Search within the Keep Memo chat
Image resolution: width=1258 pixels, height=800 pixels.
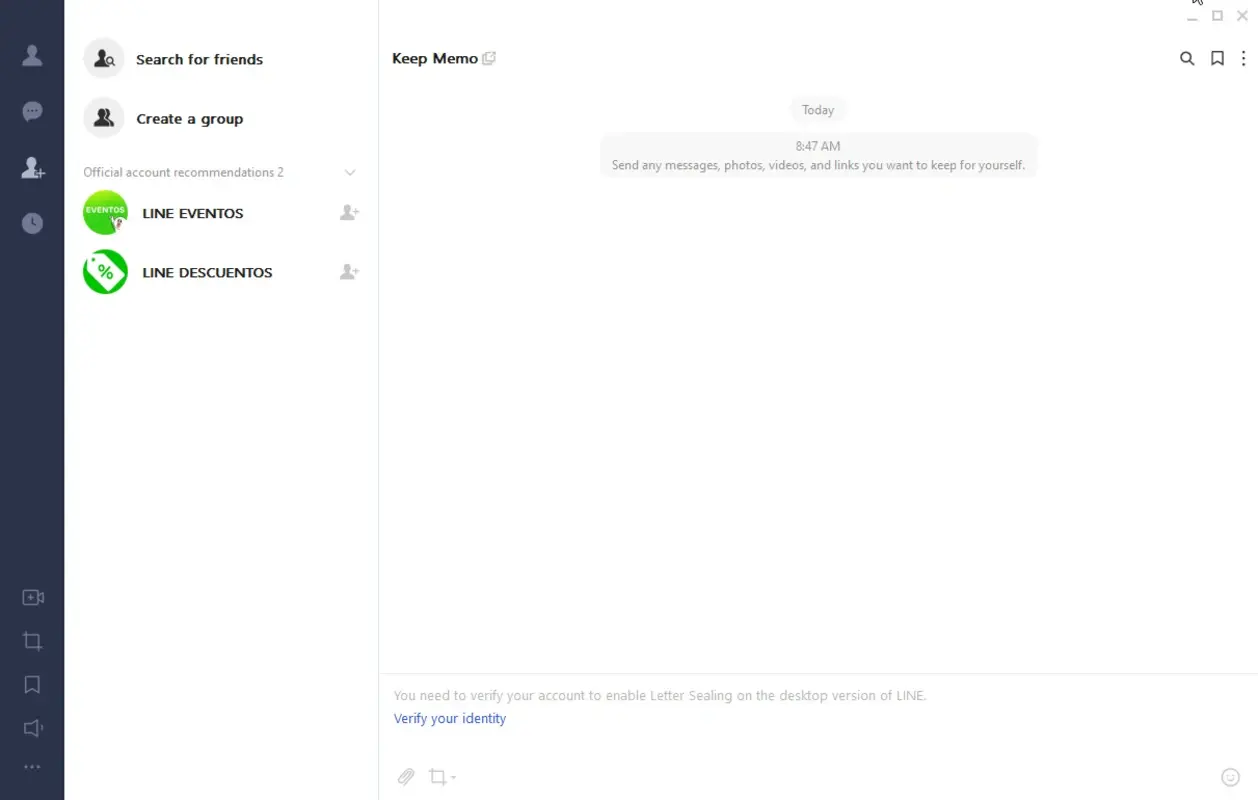coord(1187,58)
